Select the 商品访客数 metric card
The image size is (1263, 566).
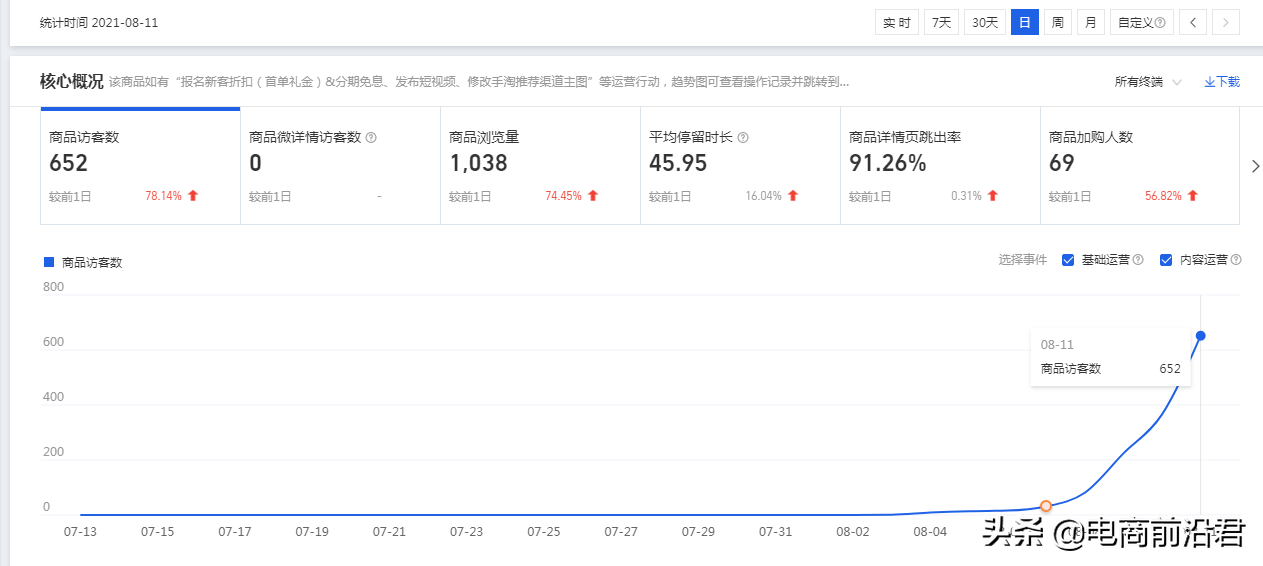pyautogui.click(x=140, y=166)
